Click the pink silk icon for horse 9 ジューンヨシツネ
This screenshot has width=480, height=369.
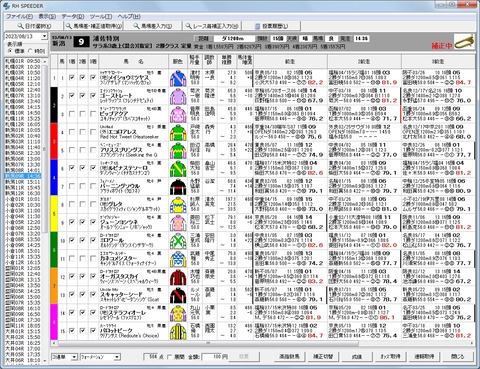pyautogui.click(x=178, y=222)
